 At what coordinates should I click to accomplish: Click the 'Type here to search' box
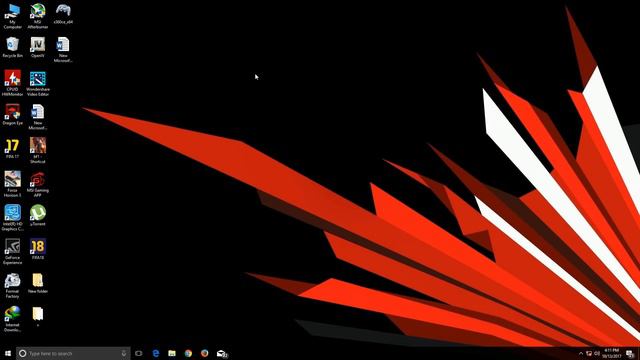(73, 353)
